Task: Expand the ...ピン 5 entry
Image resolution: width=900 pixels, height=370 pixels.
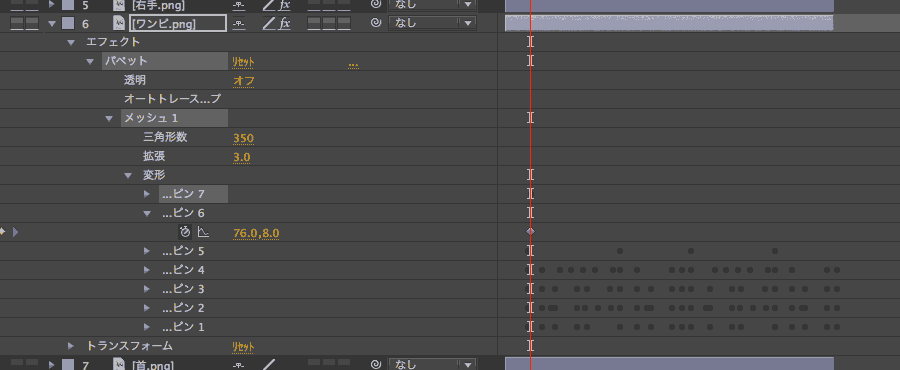Action: point(147,251)
